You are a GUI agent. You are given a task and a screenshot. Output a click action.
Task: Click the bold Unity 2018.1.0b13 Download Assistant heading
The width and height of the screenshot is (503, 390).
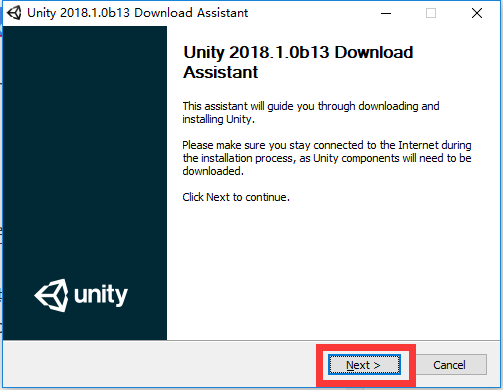pos(298,62)
